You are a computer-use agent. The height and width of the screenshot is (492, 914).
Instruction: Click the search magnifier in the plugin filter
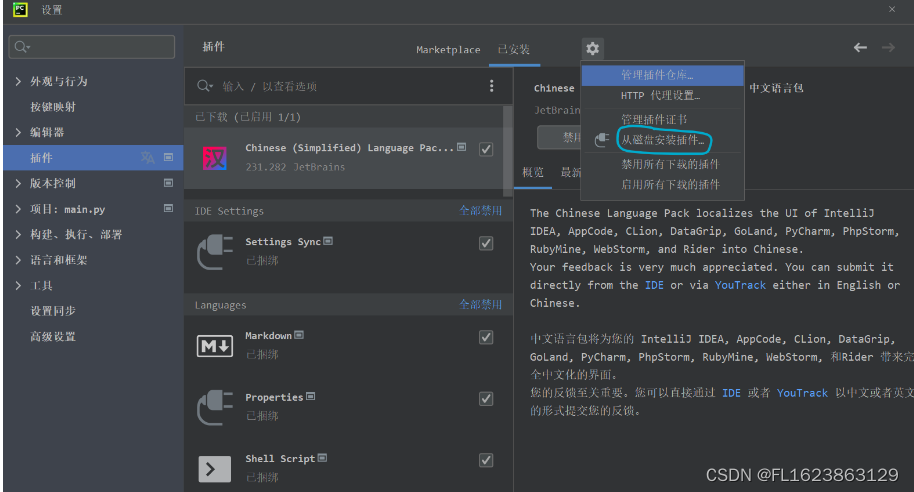(x=204, y=86)
